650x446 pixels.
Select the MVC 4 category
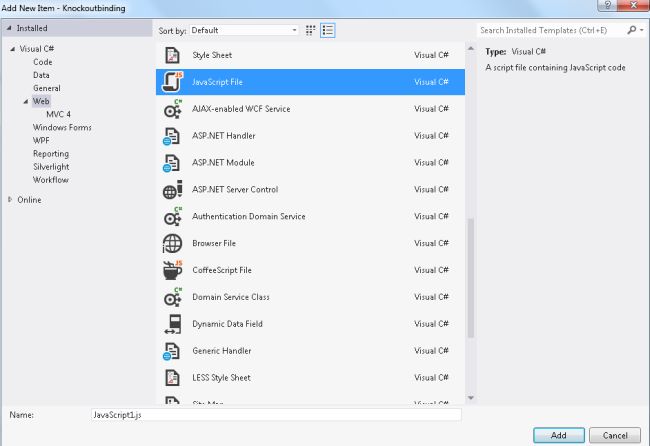pyautogui.click(x=58, y=114)
